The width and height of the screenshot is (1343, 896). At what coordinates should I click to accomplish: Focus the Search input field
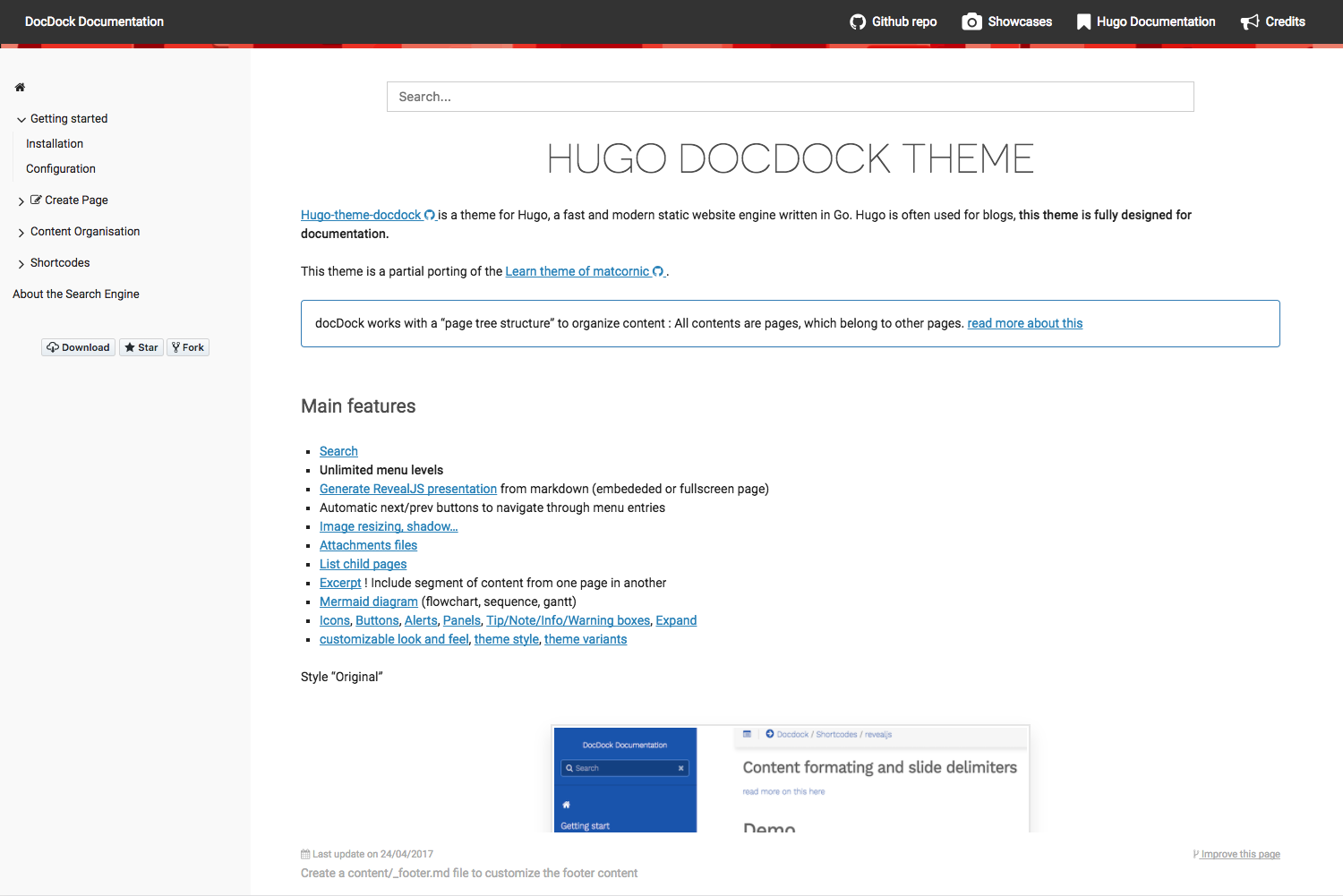click(790, 97)
